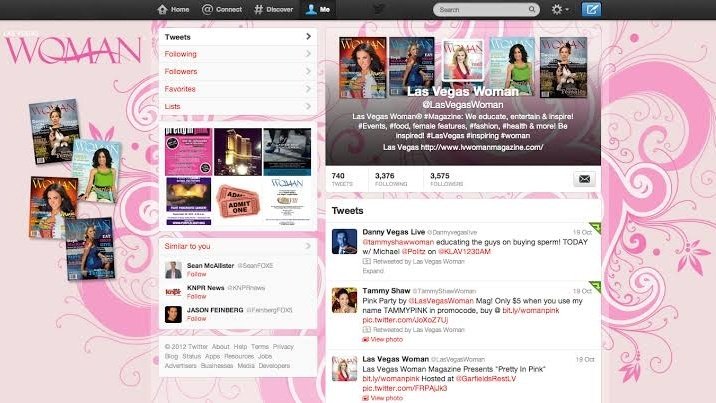The image size is (716, 403).
Task: Follow Sean McAllister
Action: [196, 274]
